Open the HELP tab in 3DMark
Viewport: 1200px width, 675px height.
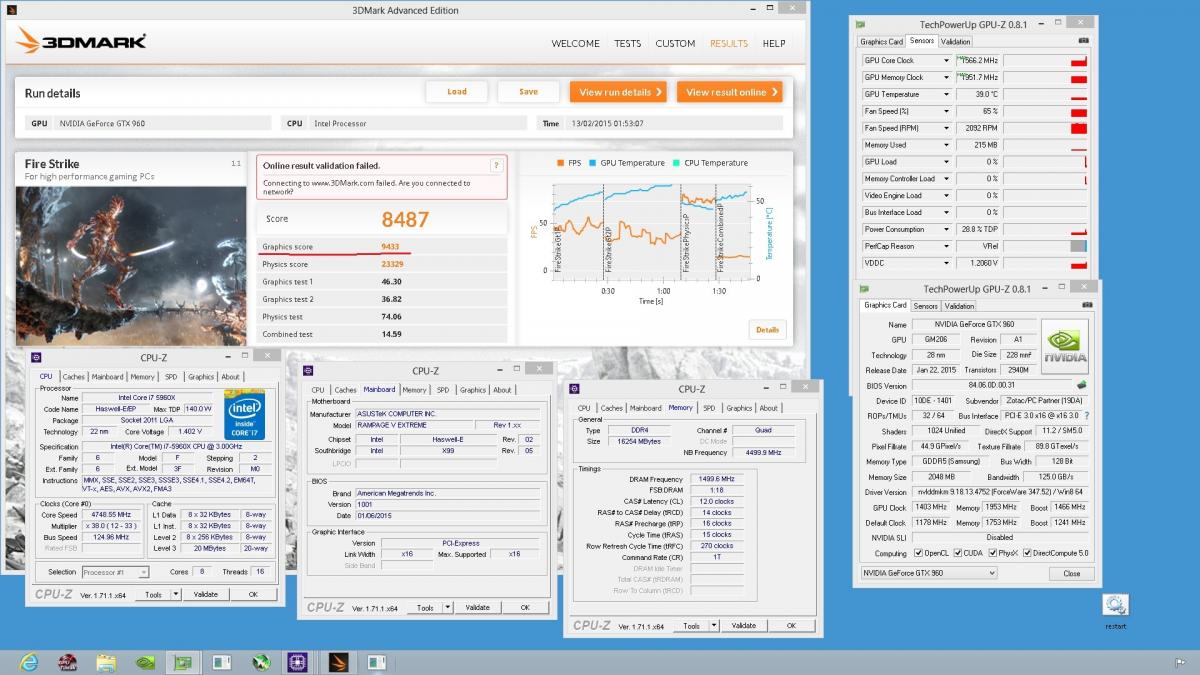(774, 44)
